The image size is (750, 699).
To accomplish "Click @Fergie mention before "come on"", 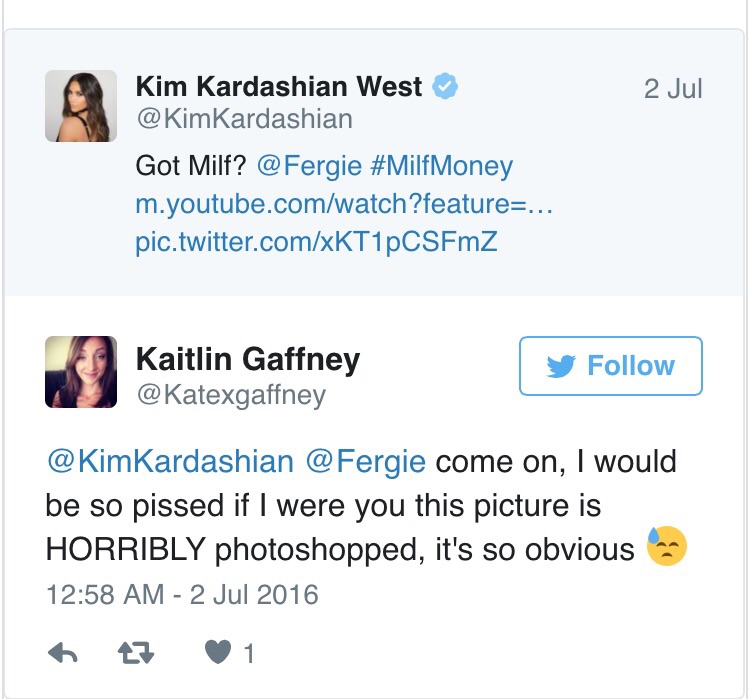I will coord(365,461).
